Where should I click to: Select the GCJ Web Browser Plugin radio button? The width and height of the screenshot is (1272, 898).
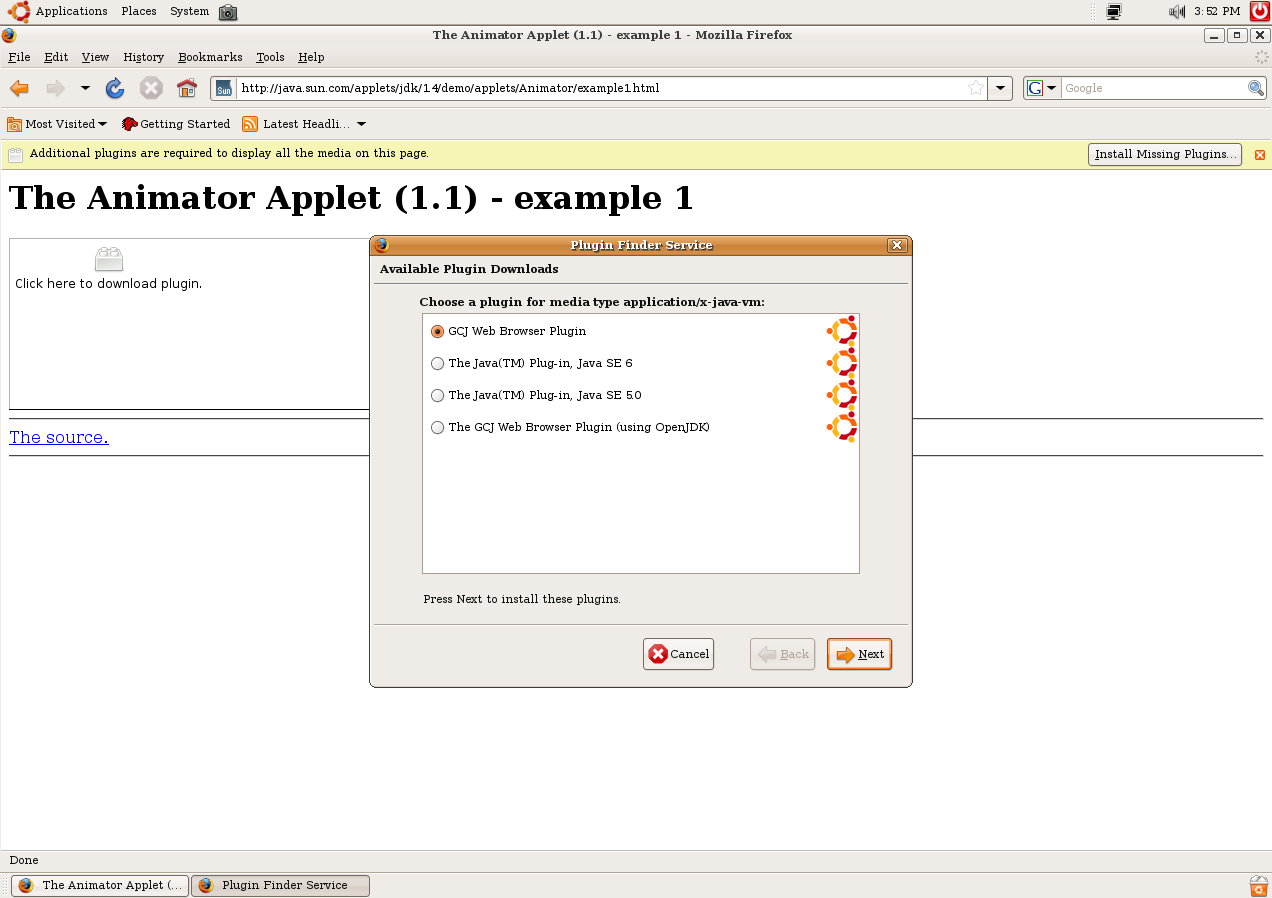tap(437, 332)
